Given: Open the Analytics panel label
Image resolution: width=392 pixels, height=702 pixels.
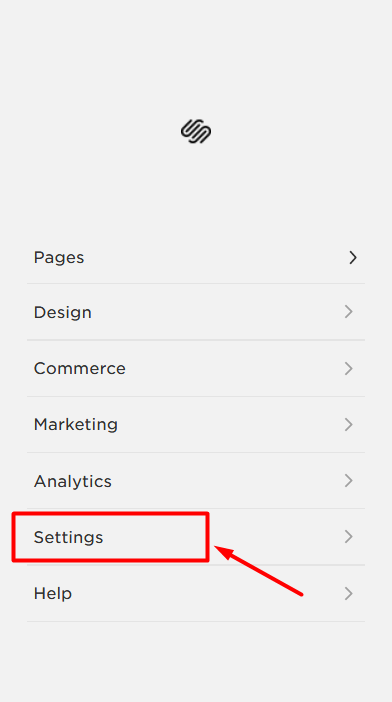Looking at the screenshot, I should pyautogui.click(x=72, y=481).
